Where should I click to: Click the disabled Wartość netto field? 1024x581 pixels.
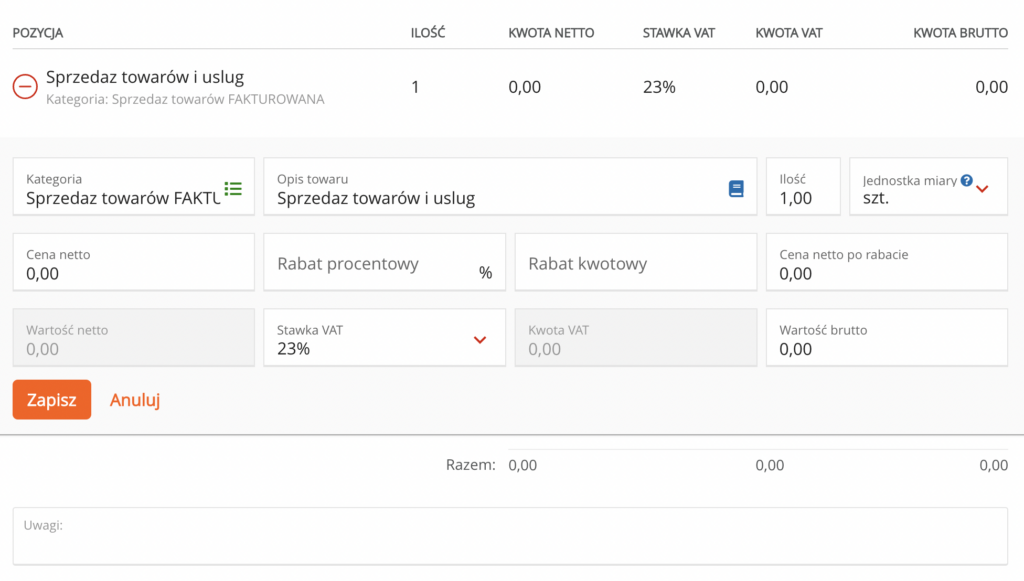coord(133,338)
